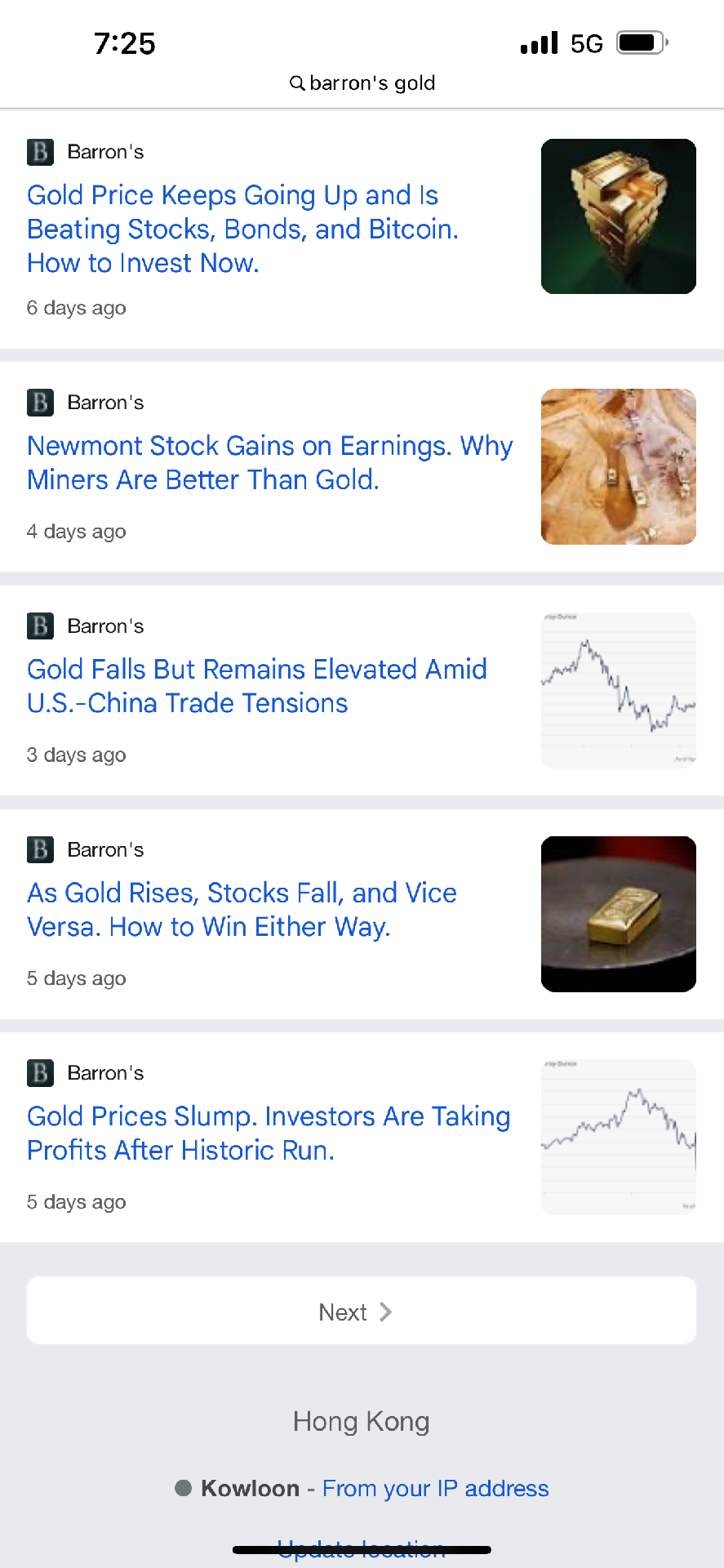Screen dimensions: 724x1568
Task: Tap the single gold bar thumbnail
Action: point(618,914)
